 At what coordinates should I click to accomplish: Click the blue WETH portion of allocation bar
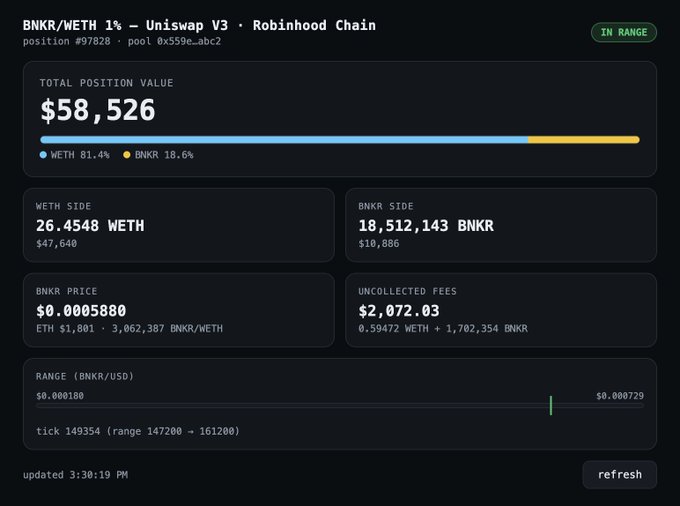284,140
